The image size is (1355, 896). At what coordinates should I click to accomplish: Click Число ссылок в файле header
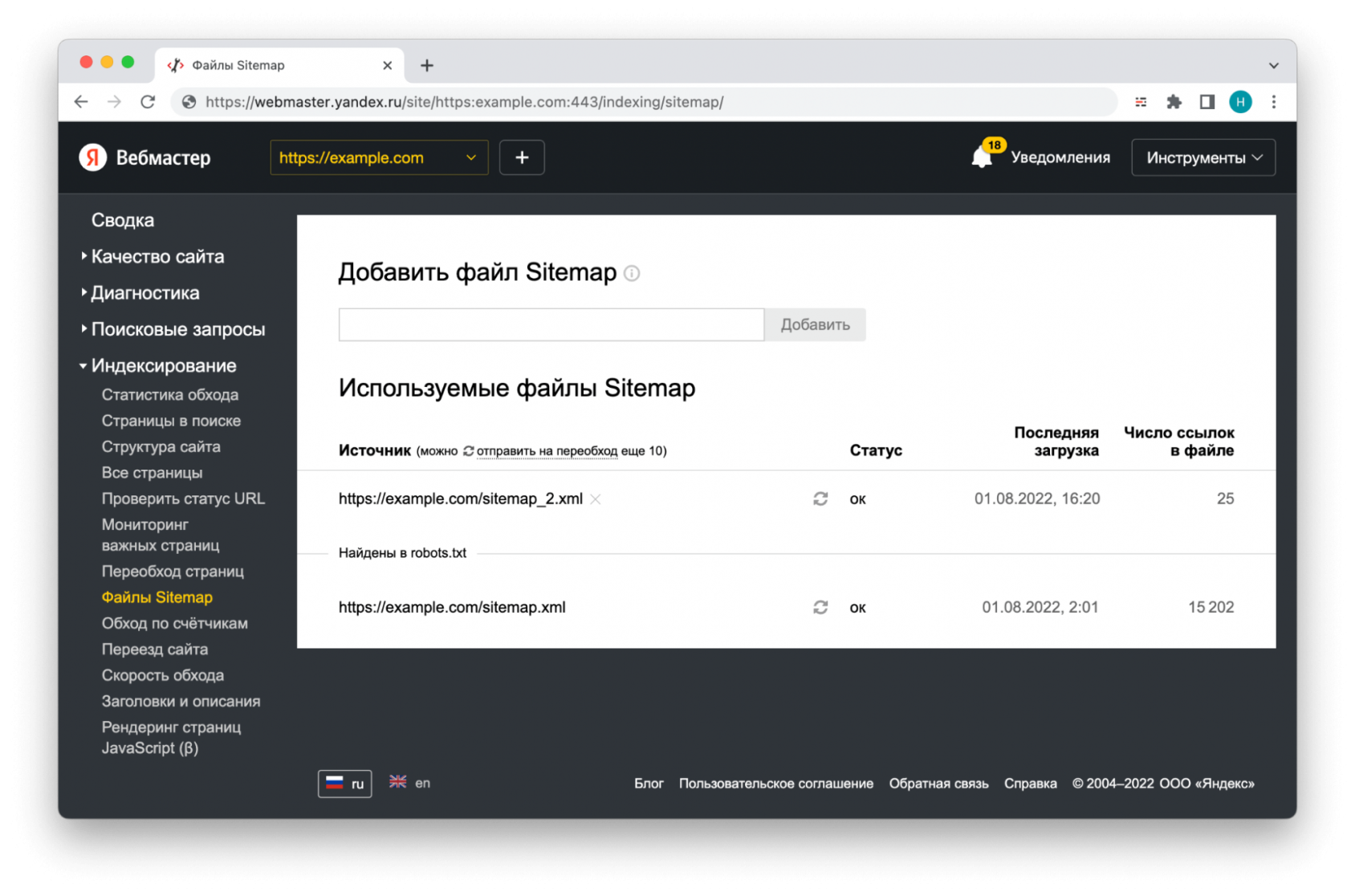1178,442
